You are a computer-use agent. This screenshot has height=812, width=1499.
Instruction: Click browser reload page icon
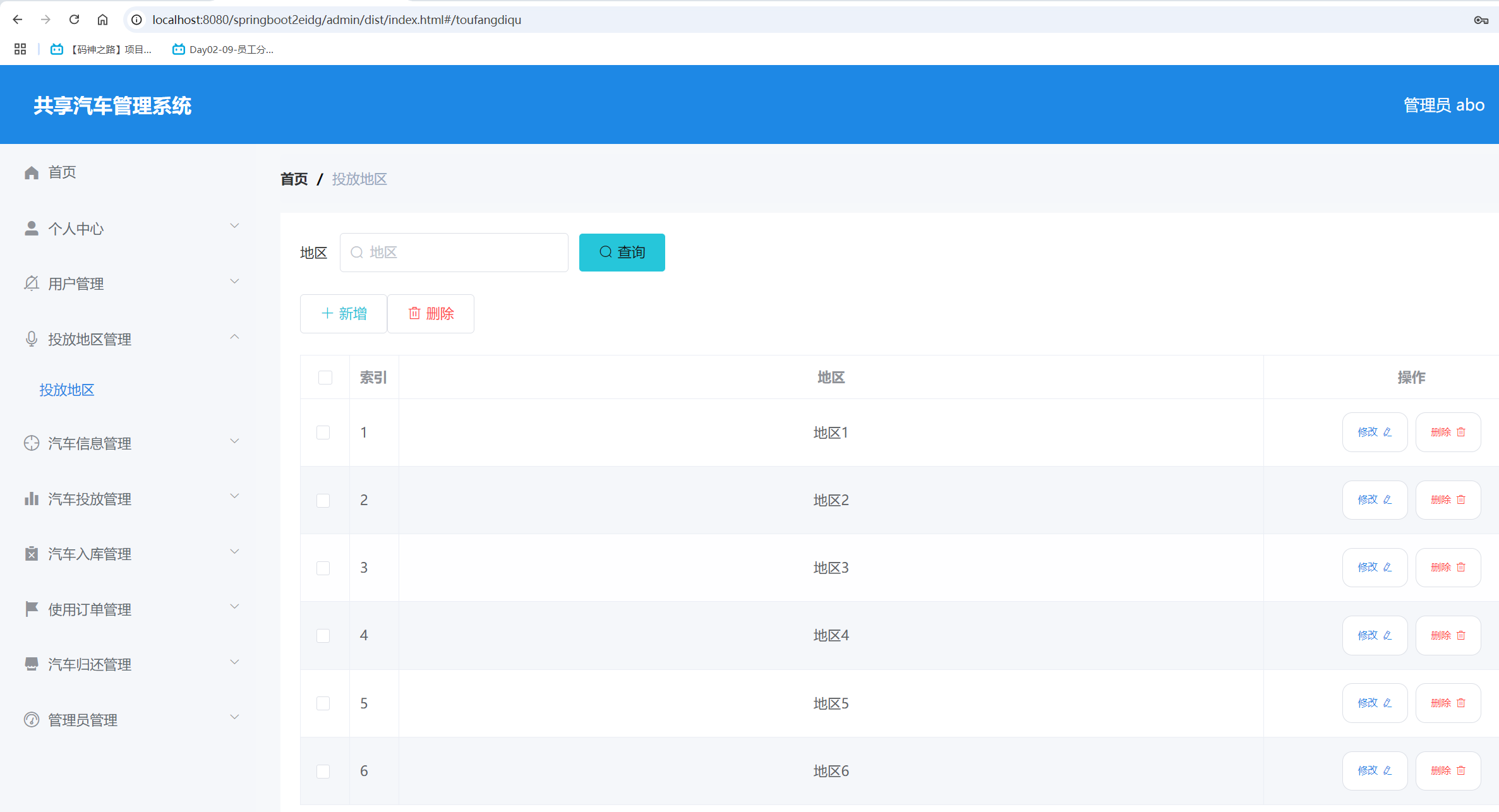[74, 20]
